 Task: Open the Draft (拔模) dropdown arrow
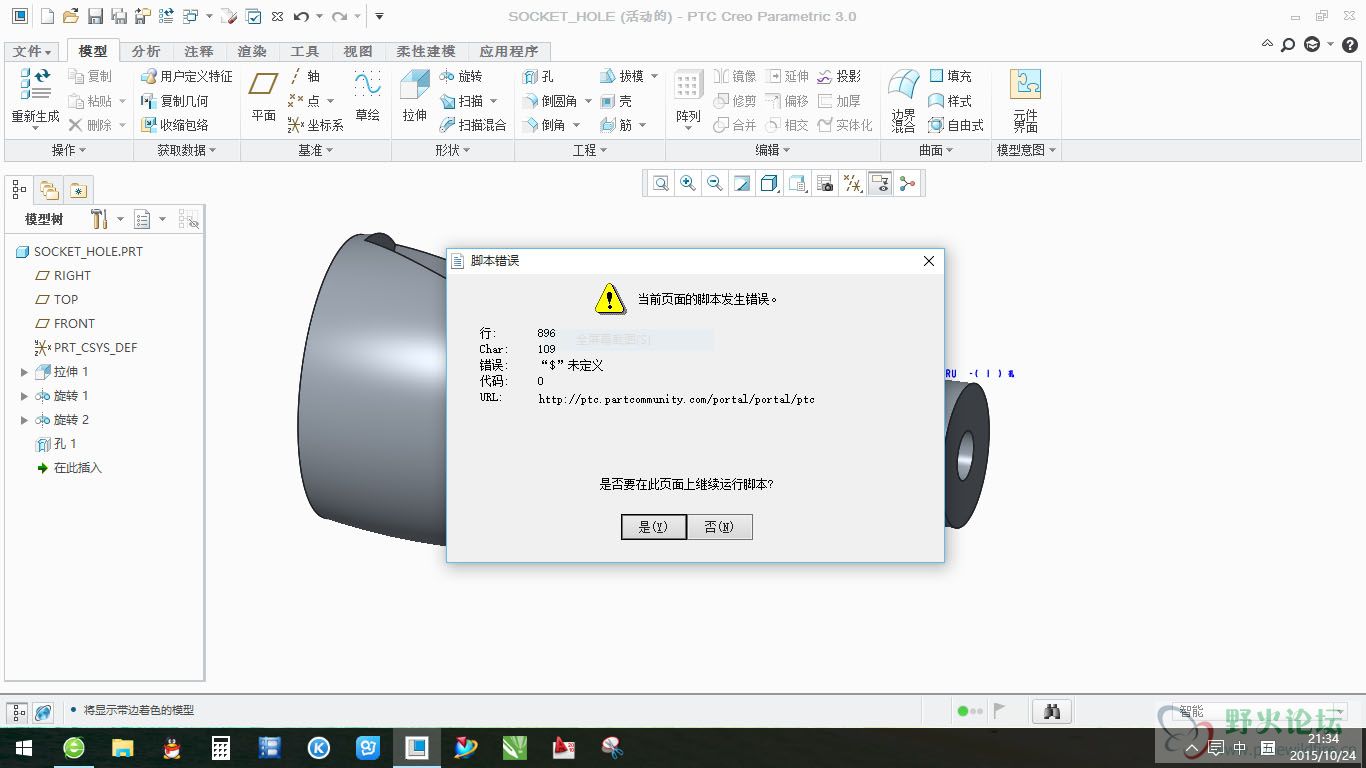pos(654,76)
